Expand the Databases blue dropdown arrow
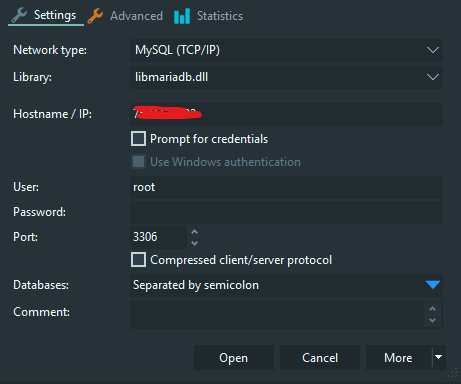The image size is (461, 384). tap(433, 285)
